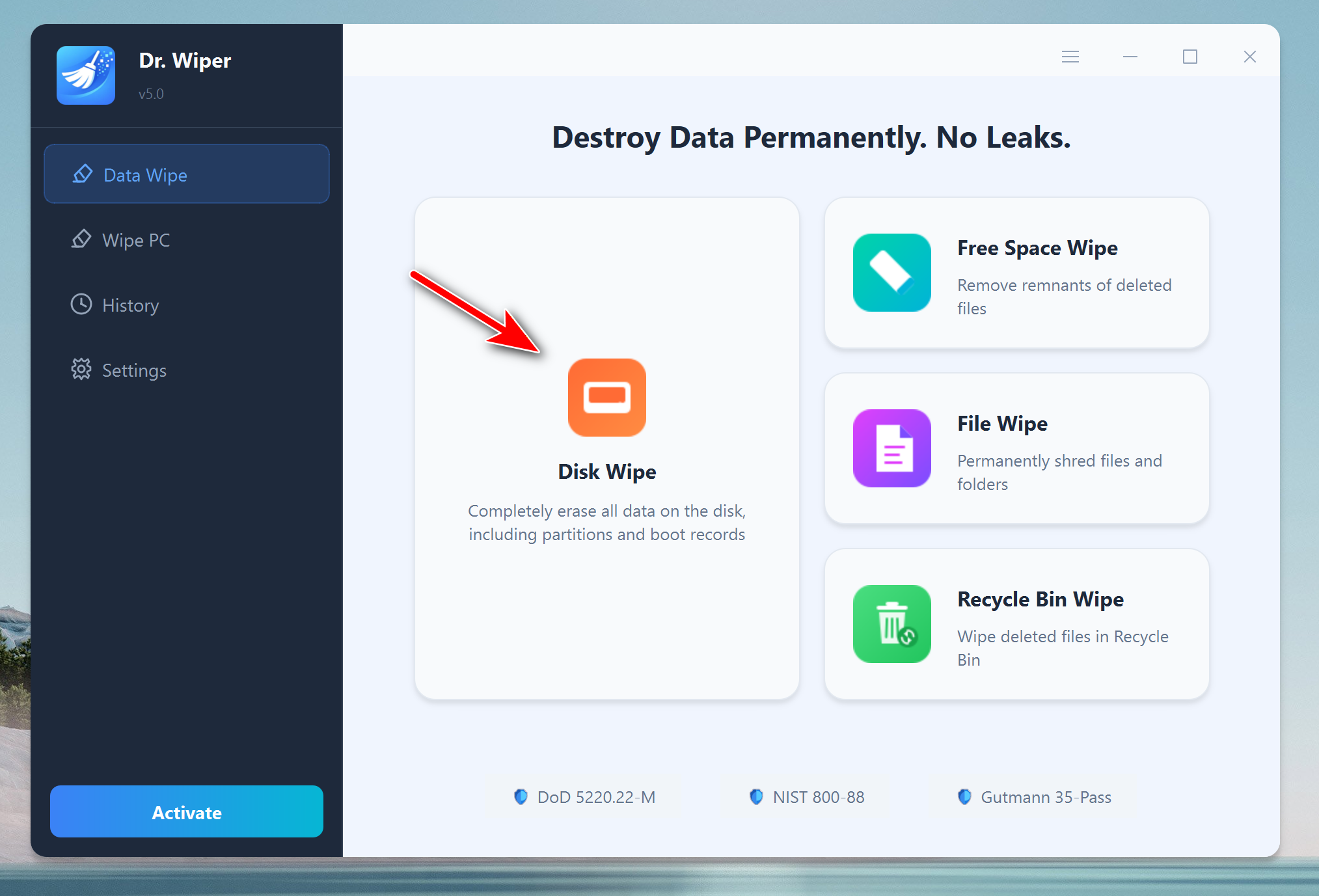Select the teal Free Space Wipe eraser icon
The width and height of the screenshot is (1319, 896).
pos(891,273)
